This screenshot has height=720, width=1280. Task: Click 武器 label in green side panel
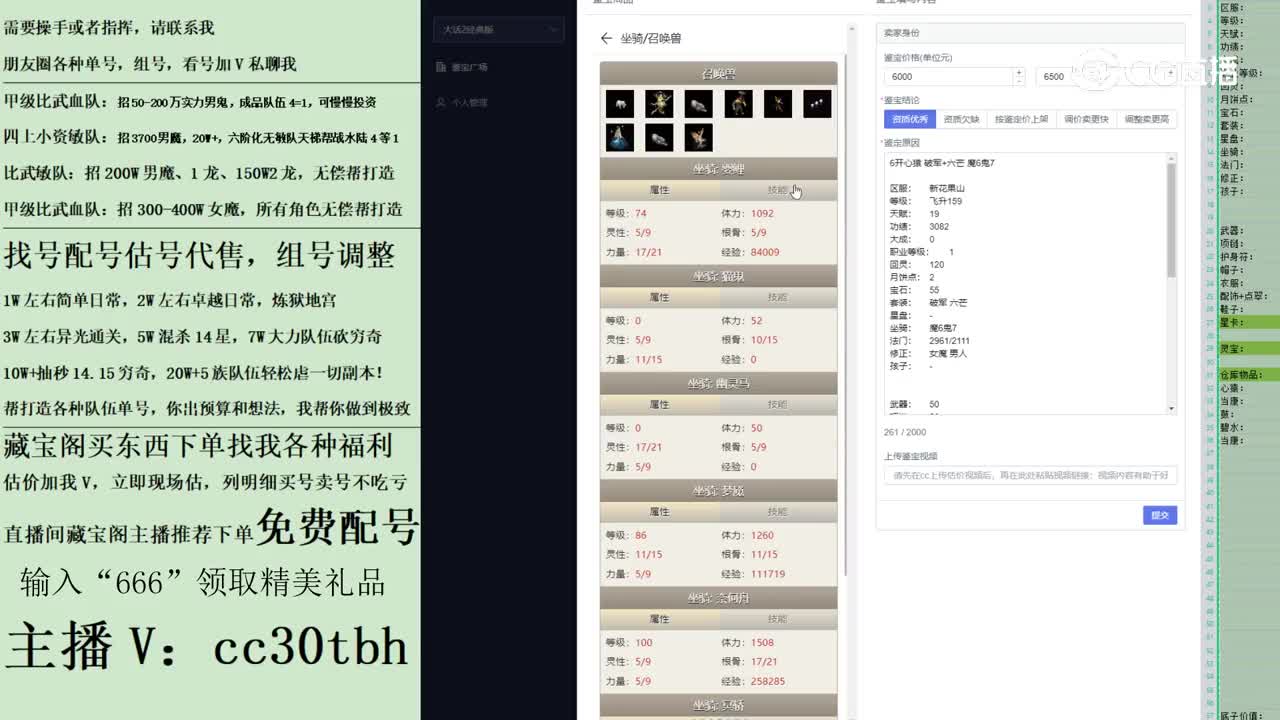(x=1232, y=230)
